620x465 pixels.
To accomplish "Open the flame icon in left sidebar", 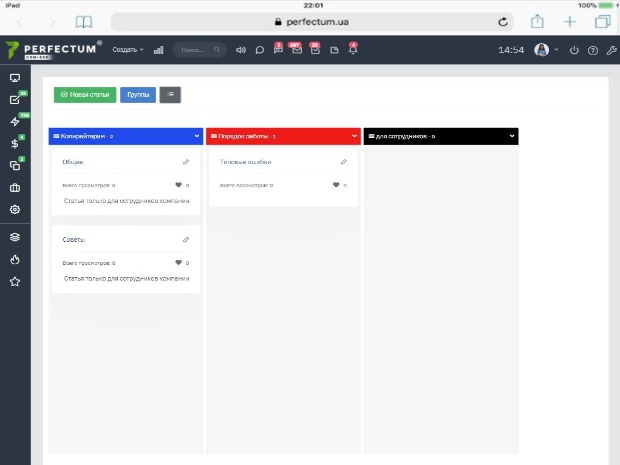I will (x=15, y=259).
